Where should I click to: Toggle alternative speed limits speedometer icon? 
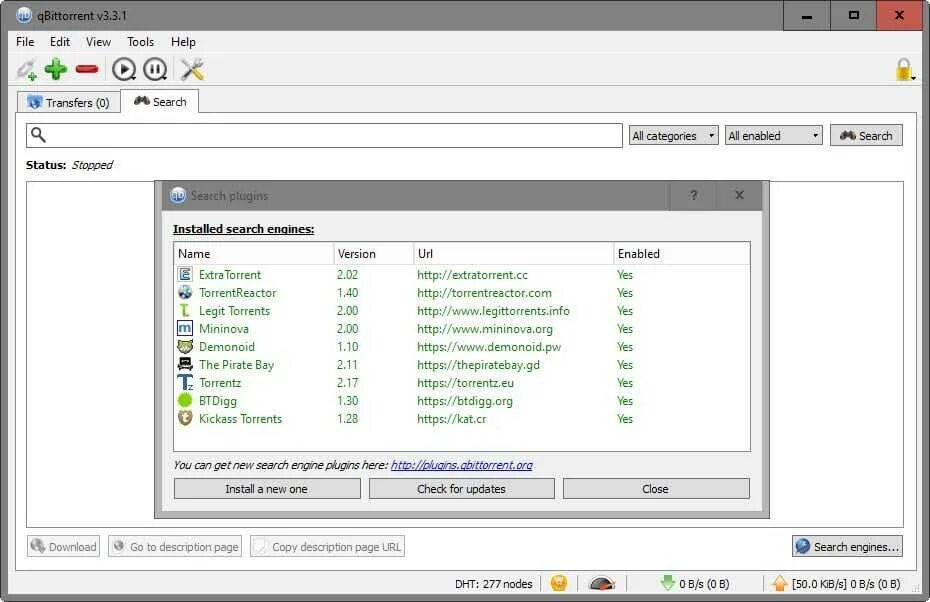pyautogui.click(x=601, y=584)
